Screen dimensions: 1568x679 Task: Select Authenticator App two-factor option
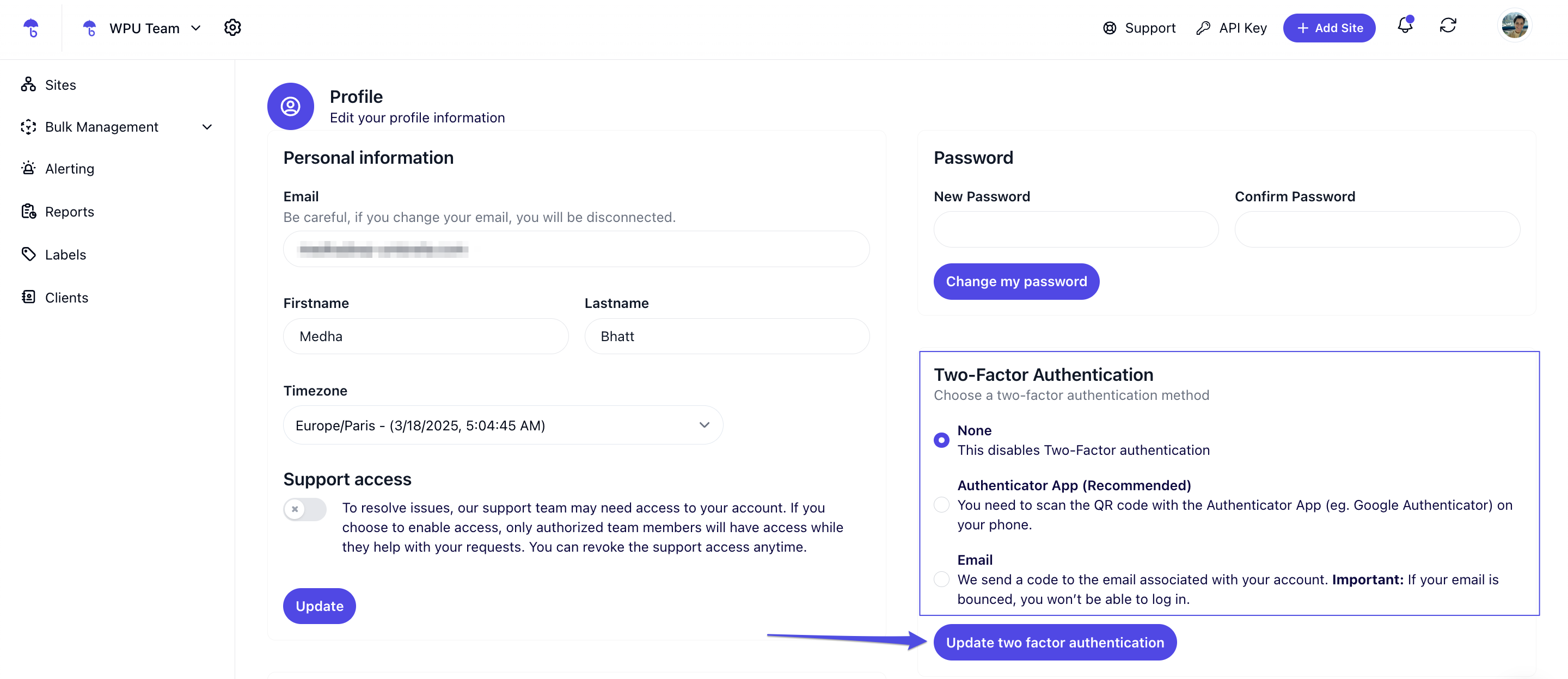click(941, 504)
